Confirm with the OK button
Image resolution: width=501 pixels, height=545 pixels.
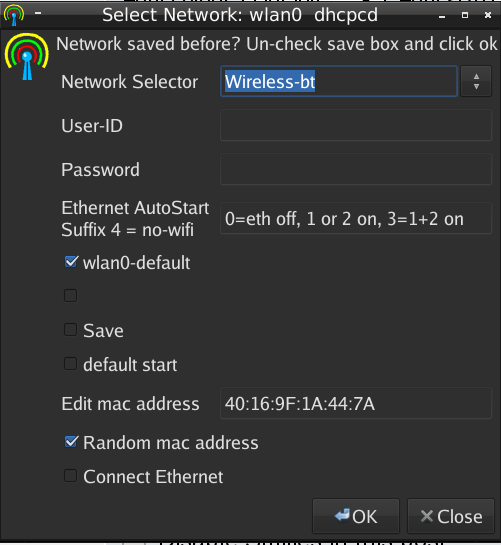356,516
